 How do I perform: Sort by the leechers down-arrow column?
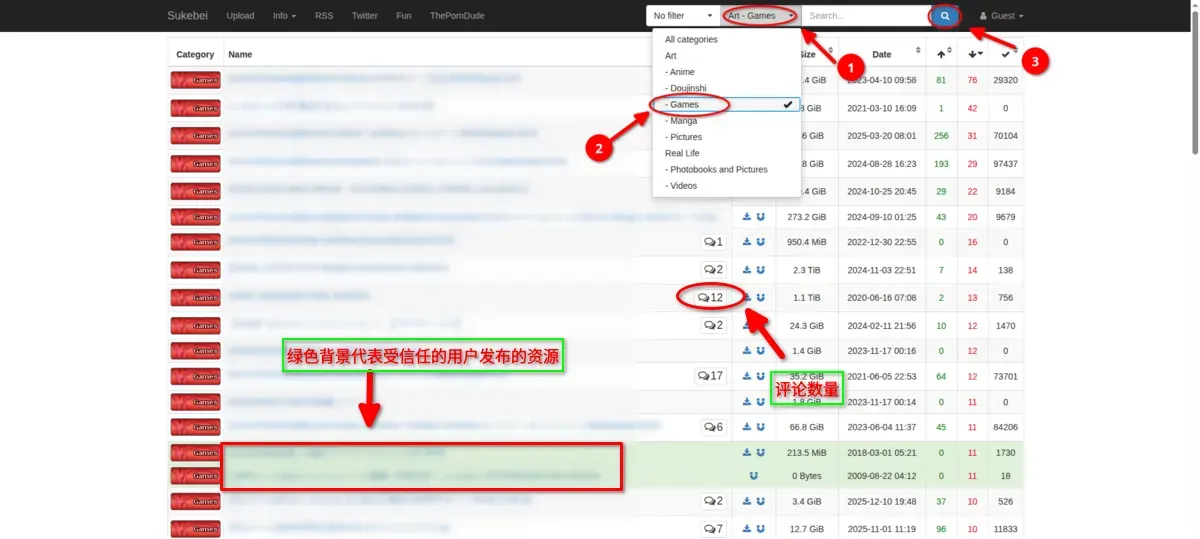pyautogui.click(x=972, y=54)
